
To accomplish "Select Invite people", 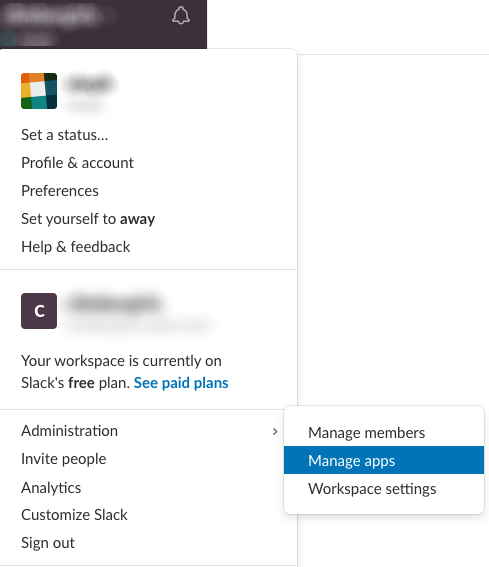I will point(64,459).
